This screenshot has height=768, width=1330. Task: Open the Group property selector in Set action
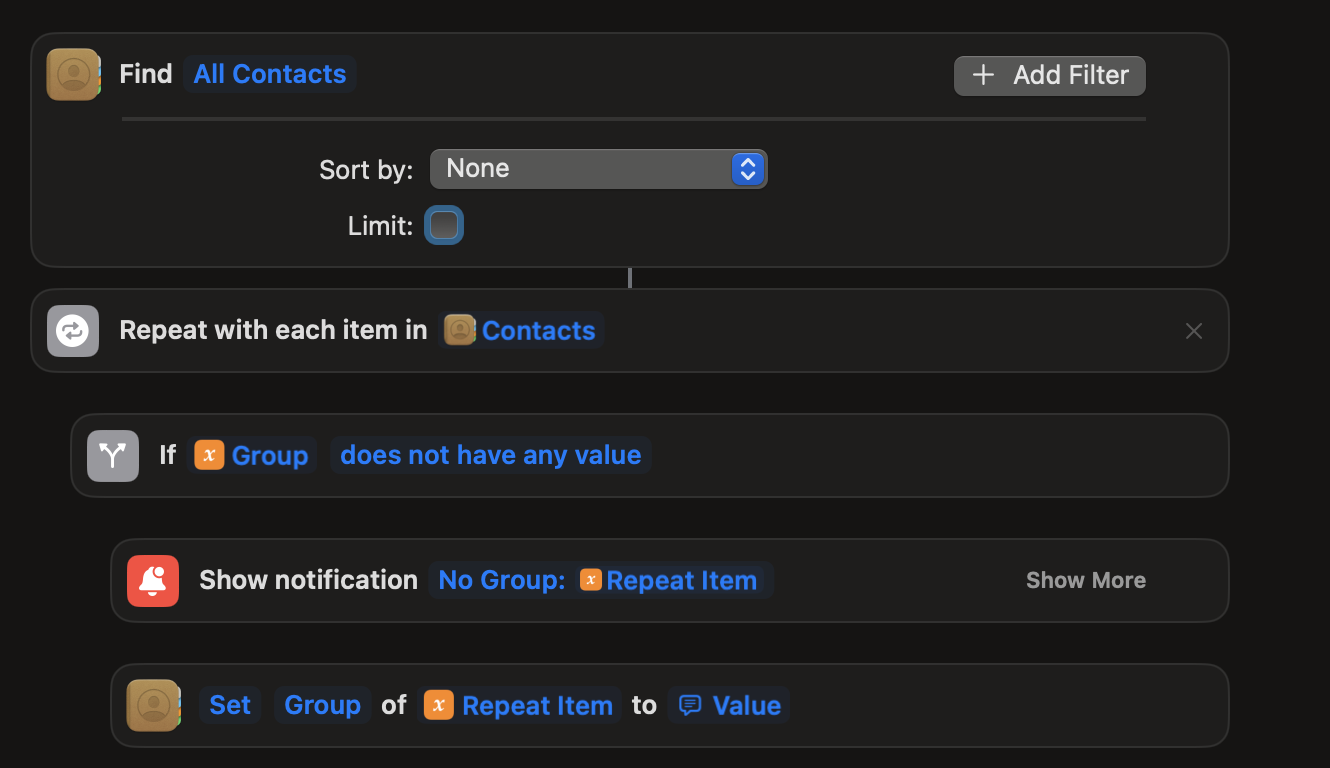coord(322,705)
